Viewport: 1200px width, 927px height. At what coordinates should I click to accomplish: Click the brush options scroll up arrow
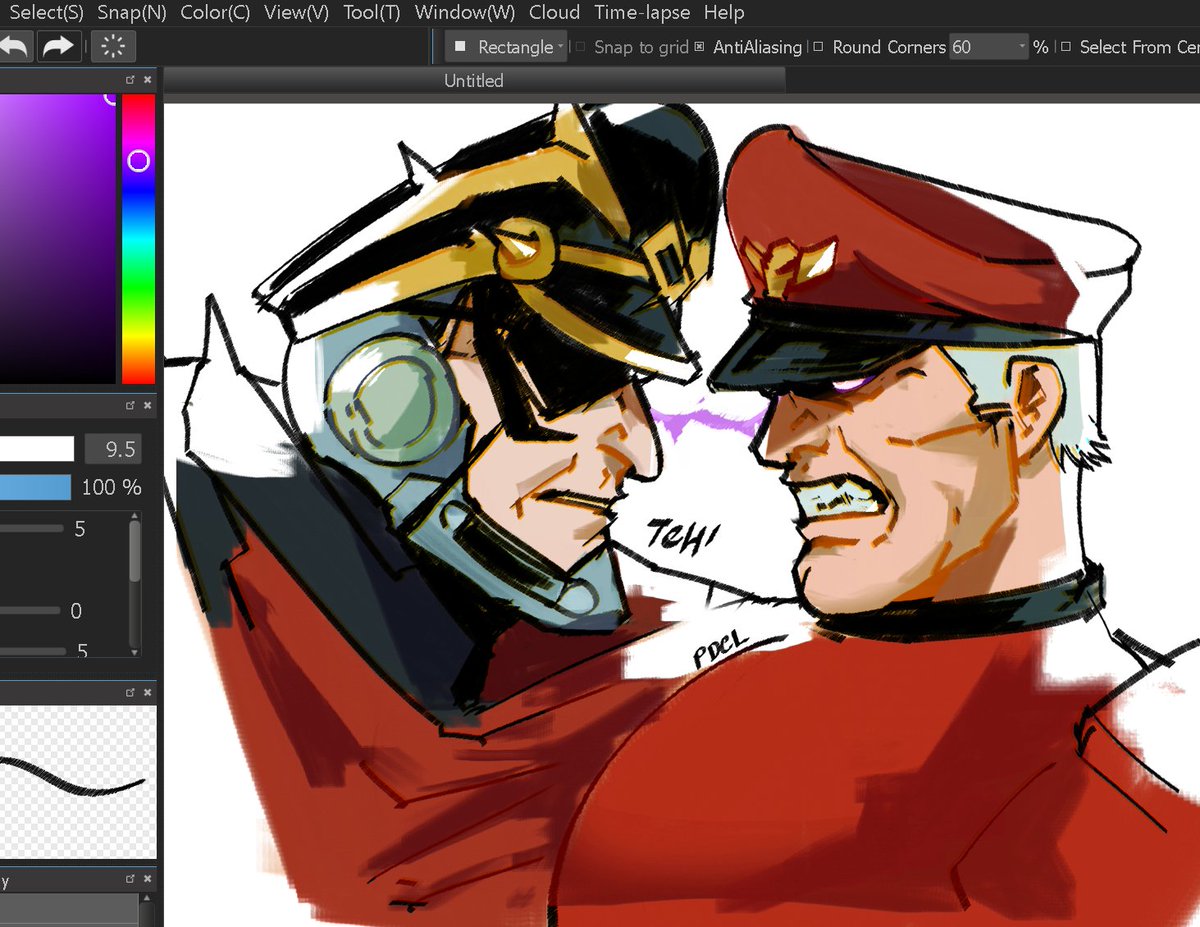(x=135, y=516)
